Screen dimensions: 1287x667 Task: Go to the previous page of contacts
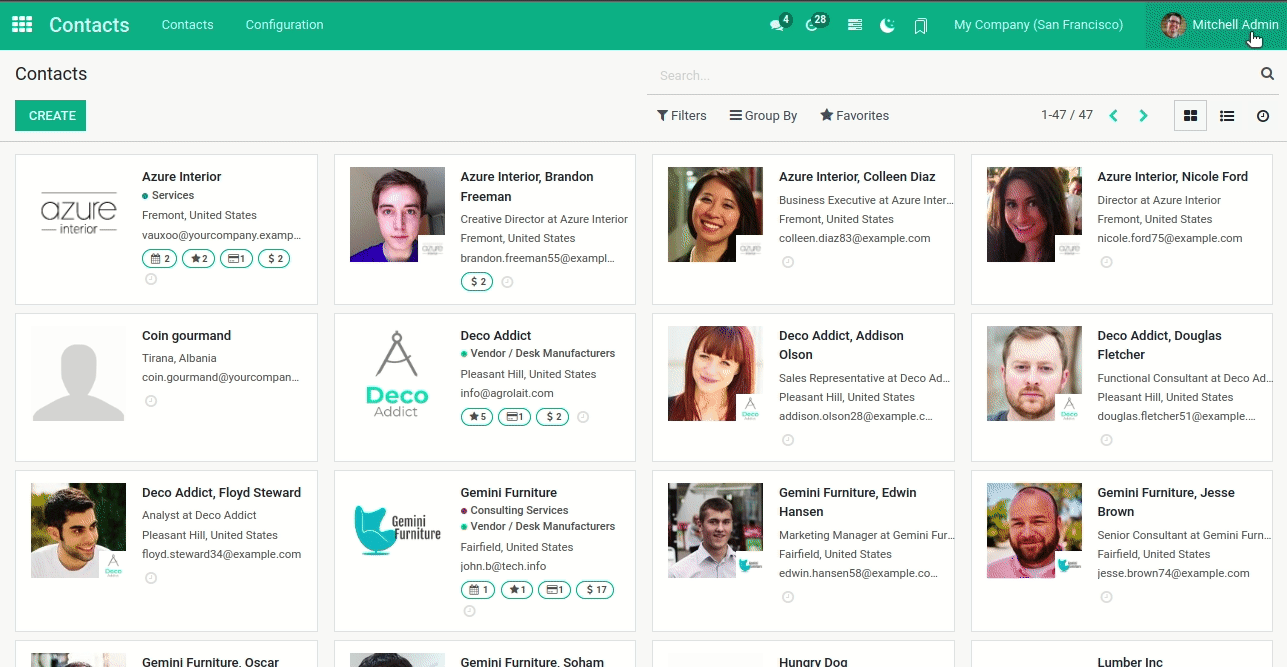[1113, 116]
